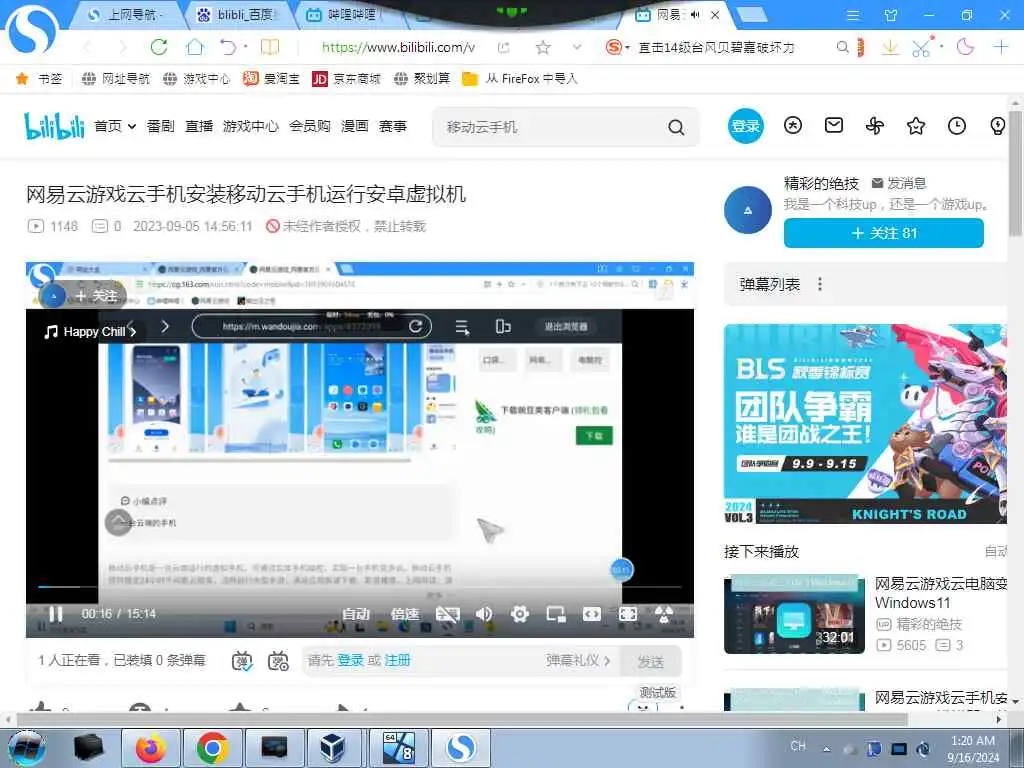
Task: Toggle danmaku display switch
Action: [x=242, y=661]
